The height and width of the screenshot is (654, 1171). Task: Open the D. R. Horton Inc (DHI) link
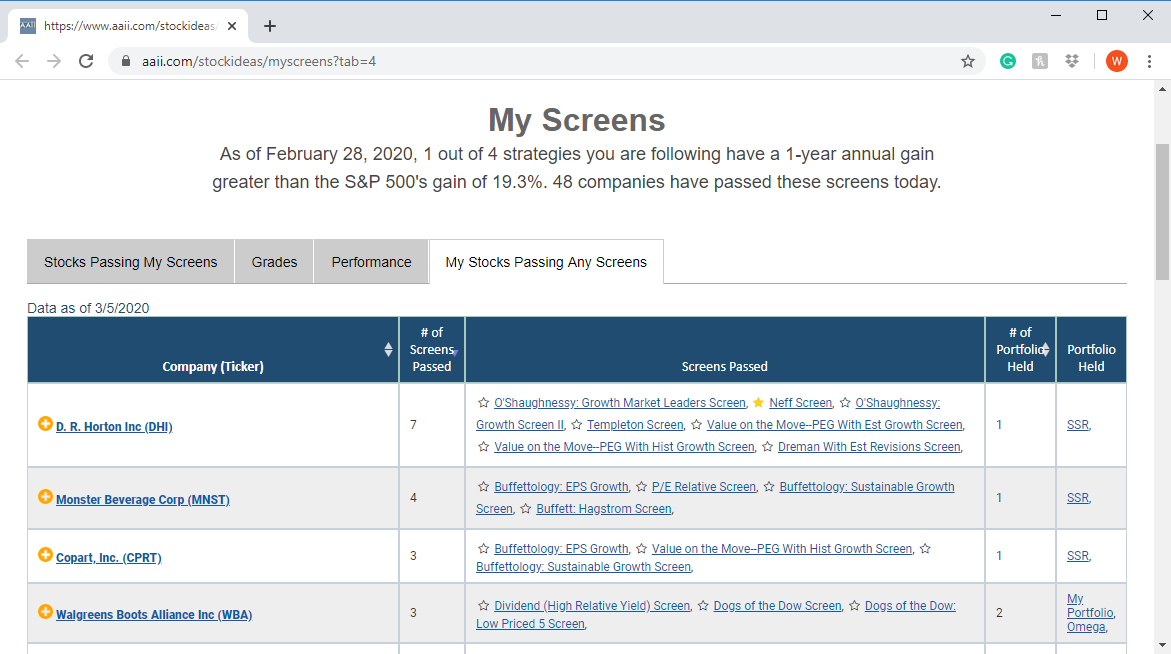pos(114,427)
